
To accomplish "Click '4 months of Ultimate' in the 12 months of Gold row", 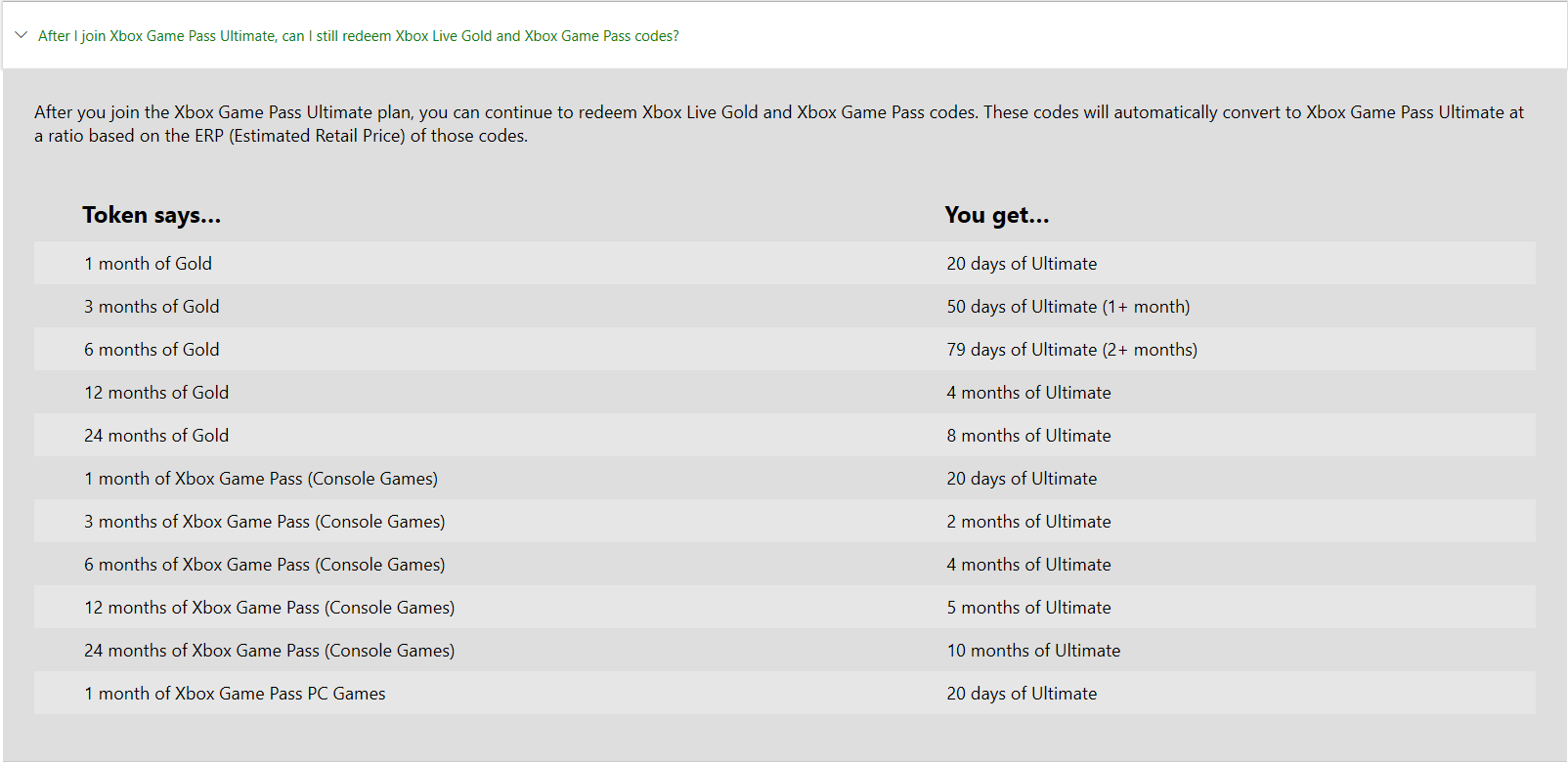I will click(x=1028, y=393).
